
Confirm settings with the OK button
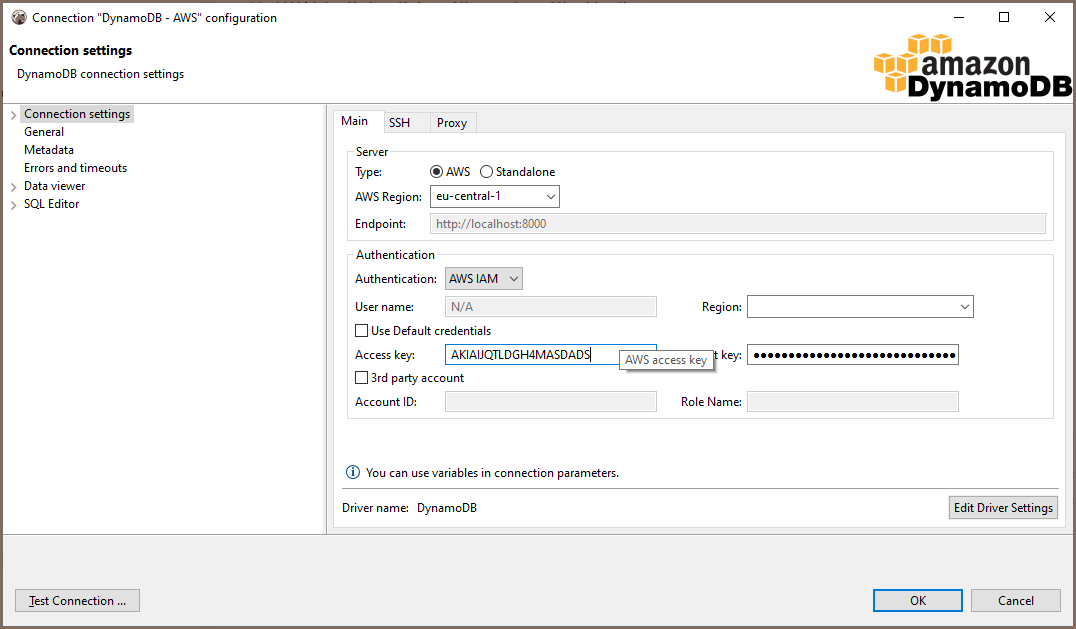click(917, 600)
